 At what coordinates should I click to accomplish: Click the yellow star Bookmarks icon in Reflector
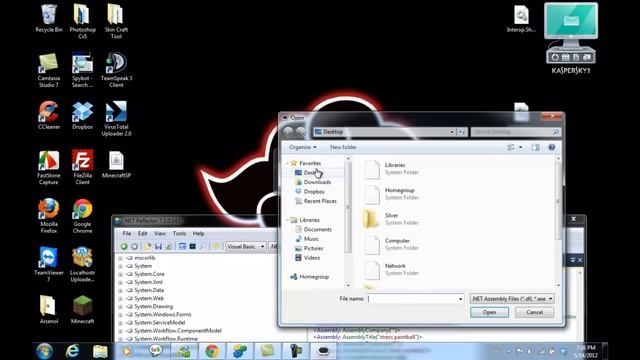click(216, 247)
